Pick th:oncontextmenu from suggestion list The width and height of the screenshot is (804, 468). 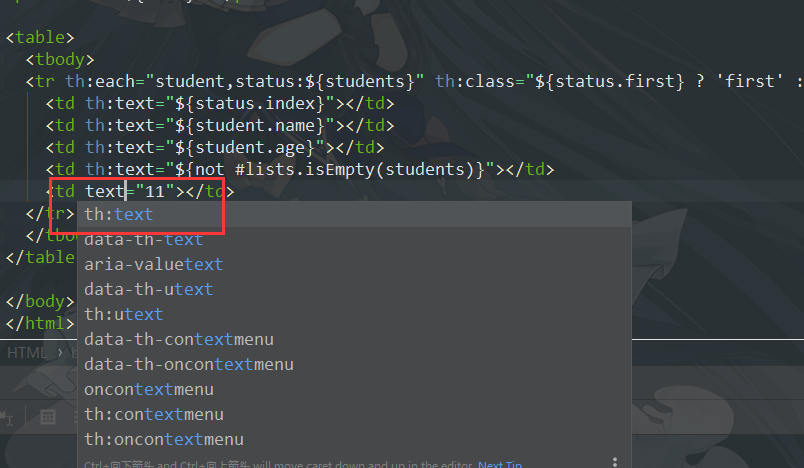coord(354,439)
